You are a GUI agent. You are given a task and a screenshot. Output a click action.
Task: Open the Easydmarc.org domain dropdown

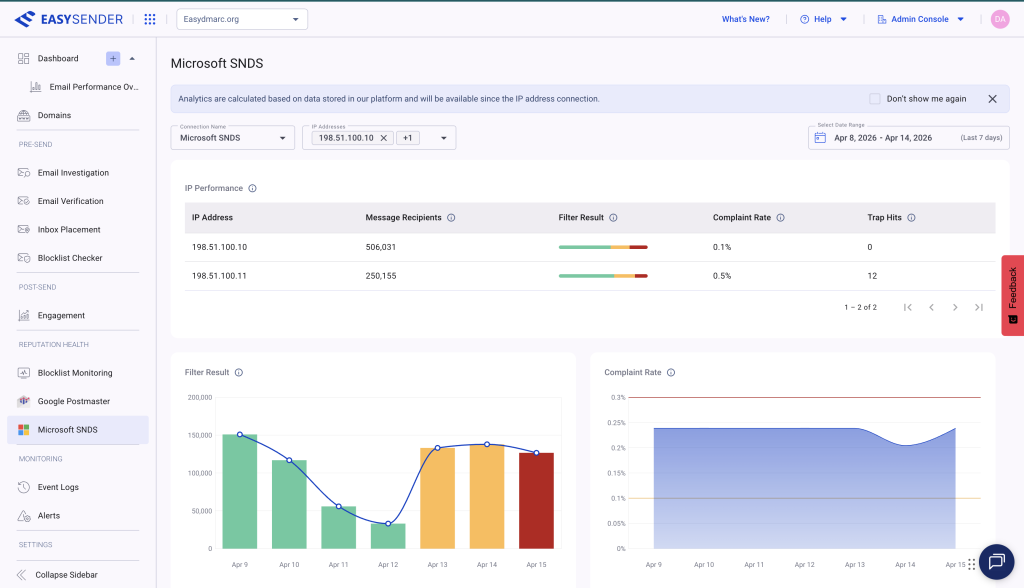pyautogui.click(x=242, y=19)
